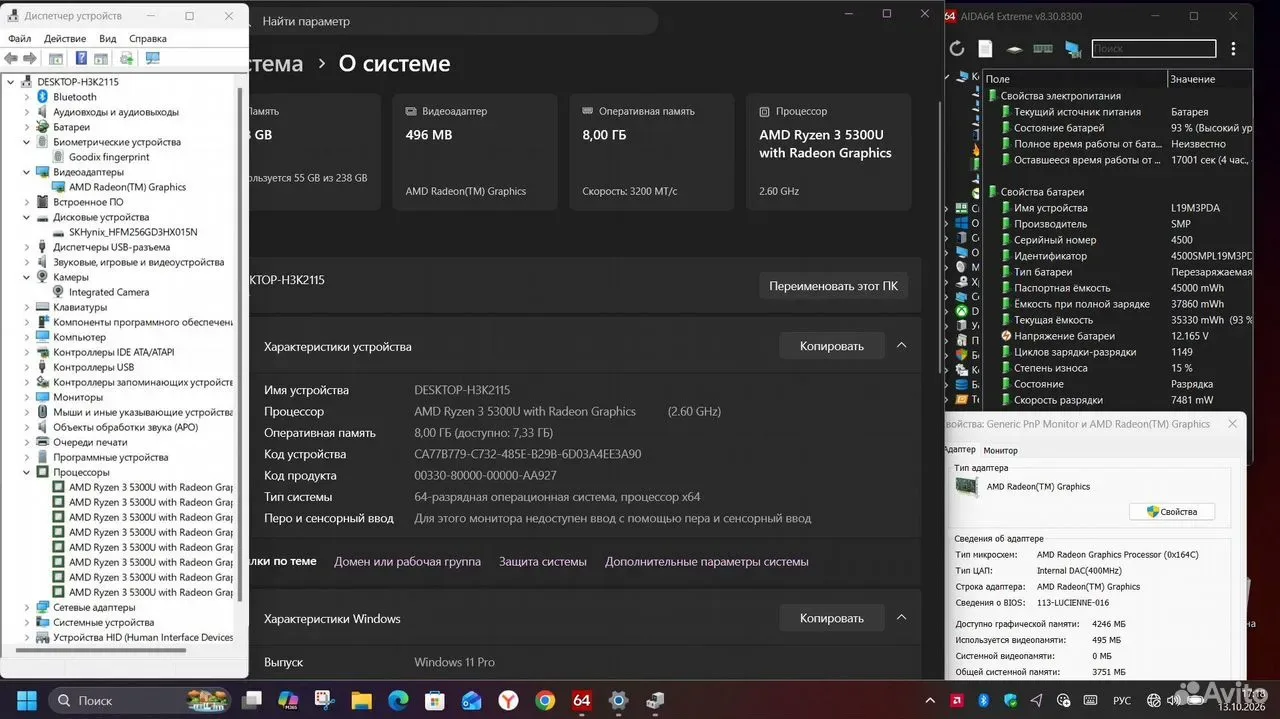Image resolution: width=1280 pixels, height=719 pixels.
Task: Click Поле column header in AIDA64
Action: coord(1075,79)
